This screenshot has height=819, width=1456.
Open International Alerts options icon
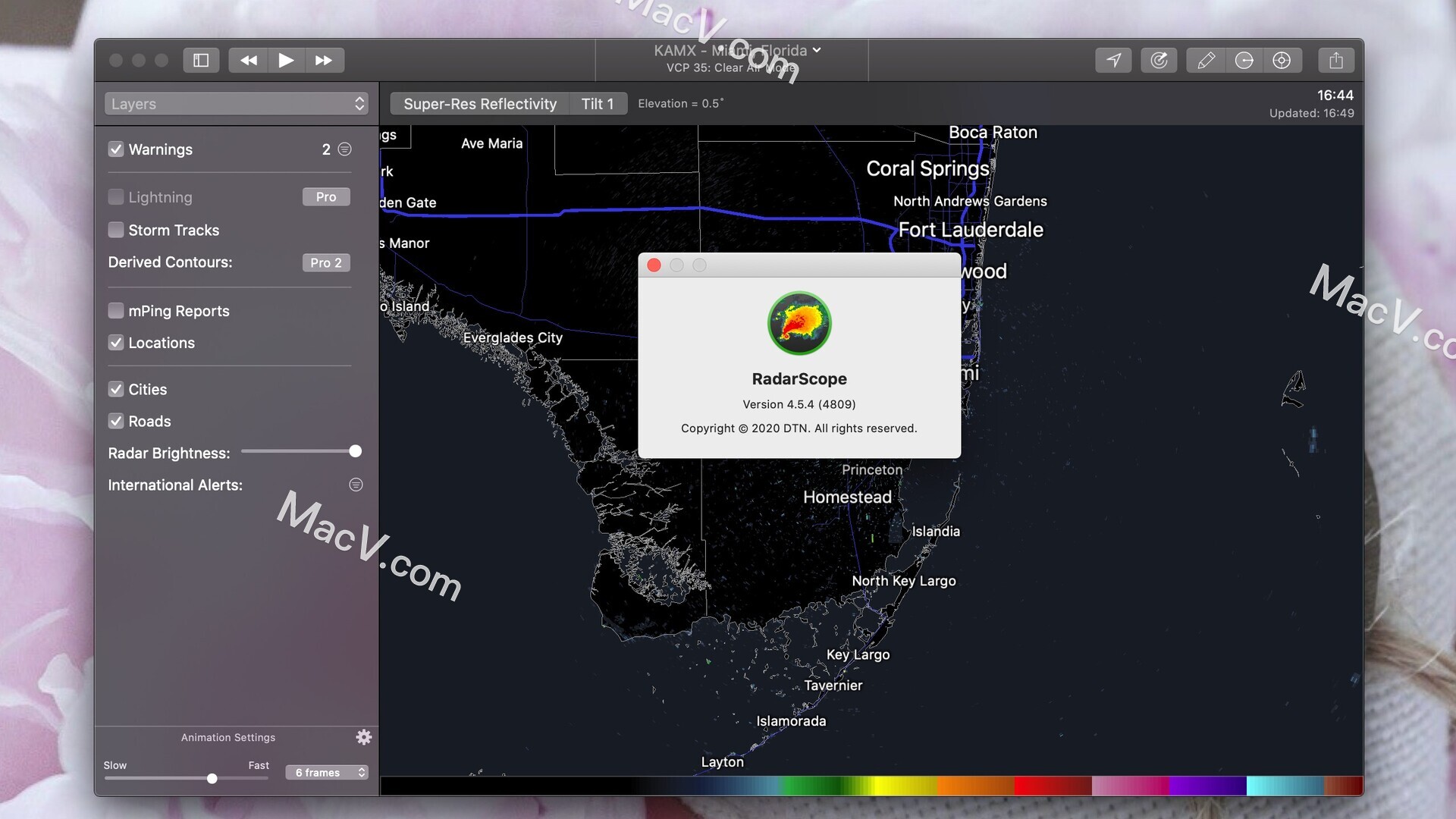356,485
